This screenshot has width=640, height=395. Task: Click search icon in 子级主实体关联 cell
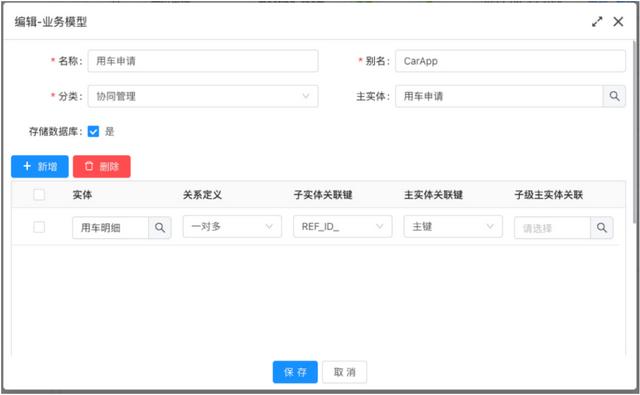pyautogui.click(x=602, y=228)
